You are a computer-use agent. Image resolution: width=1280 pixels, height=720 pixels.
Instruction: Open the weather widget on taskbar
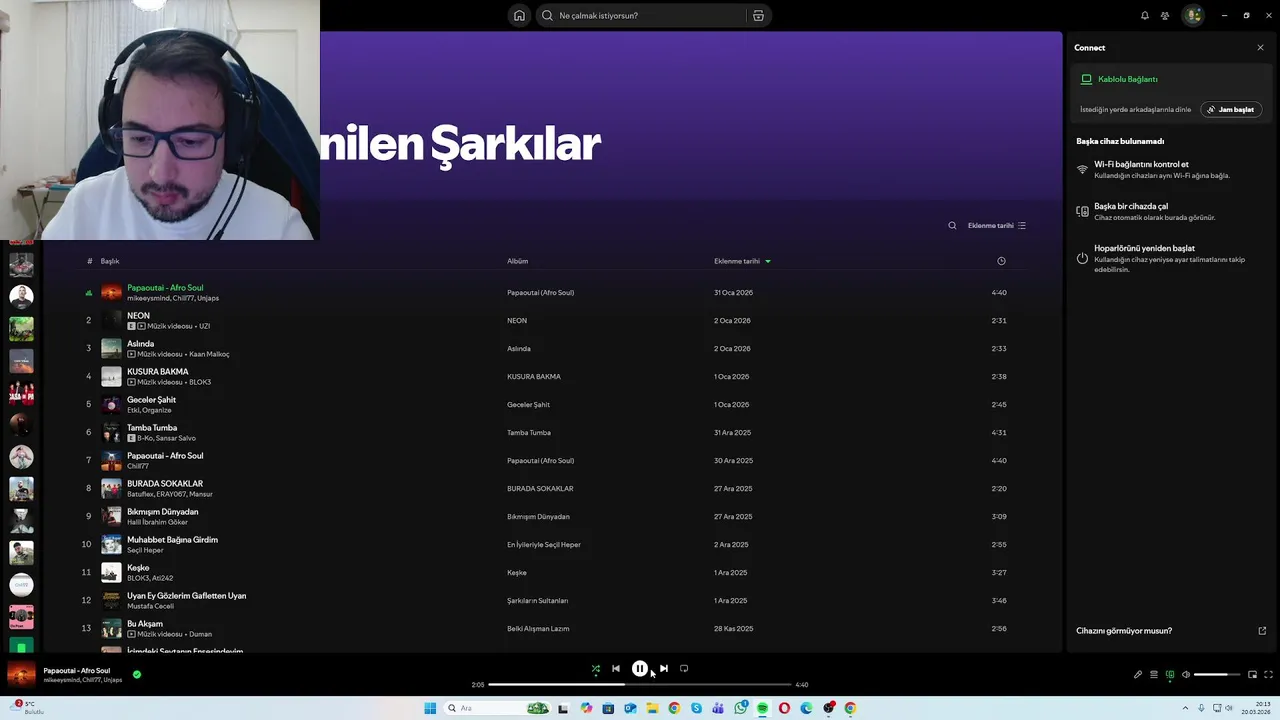click(28, 708)
